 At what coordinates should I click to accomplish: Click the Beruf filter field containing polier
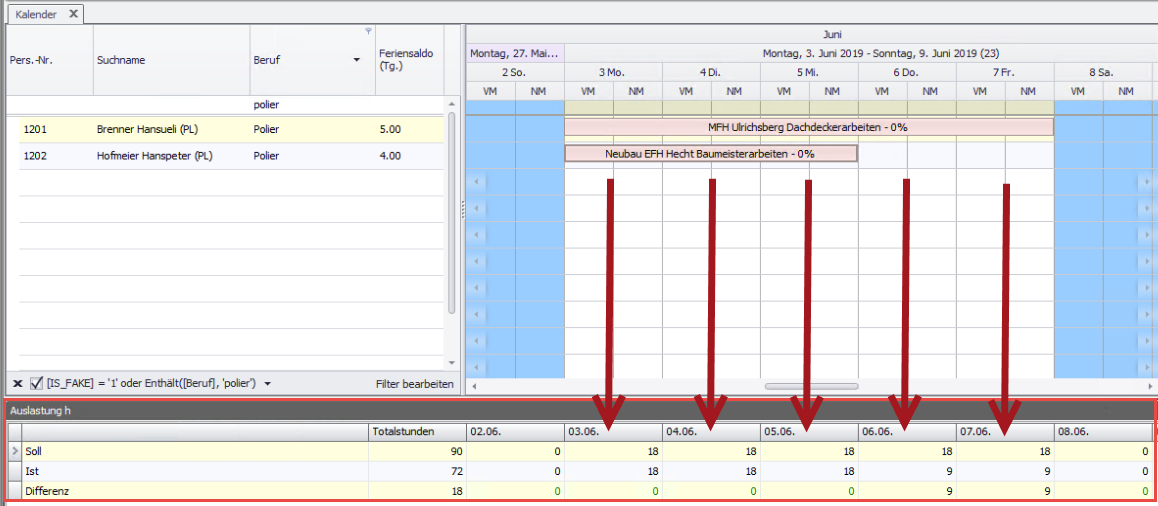click(310, 105)
